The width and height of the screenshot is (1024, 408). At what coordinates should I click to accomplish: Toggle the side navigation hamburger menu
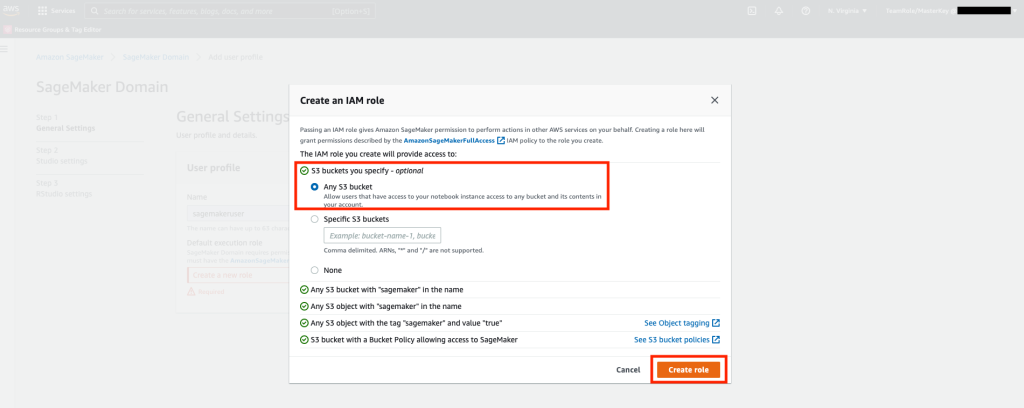pyautogui.click(x=4, y=49)
